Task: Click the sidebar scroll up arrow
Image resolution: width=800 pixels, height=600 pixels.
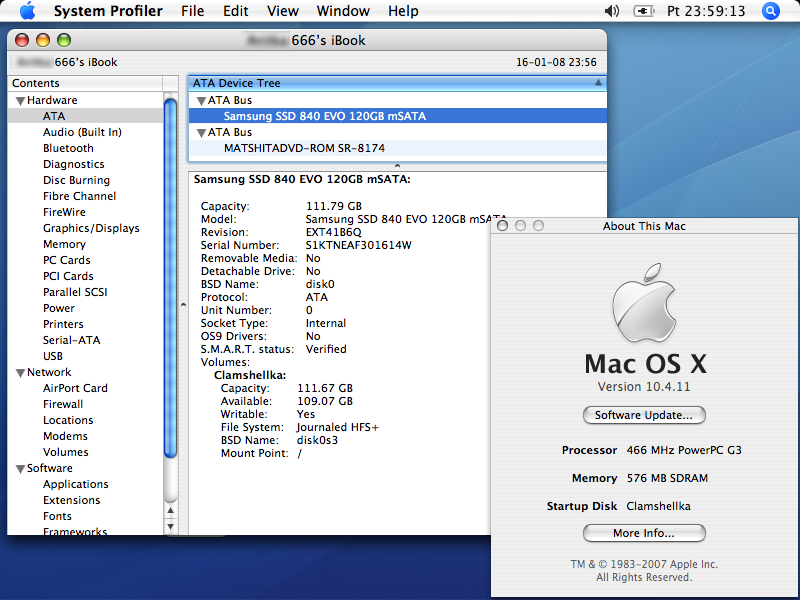Action: tap(170, 510)
